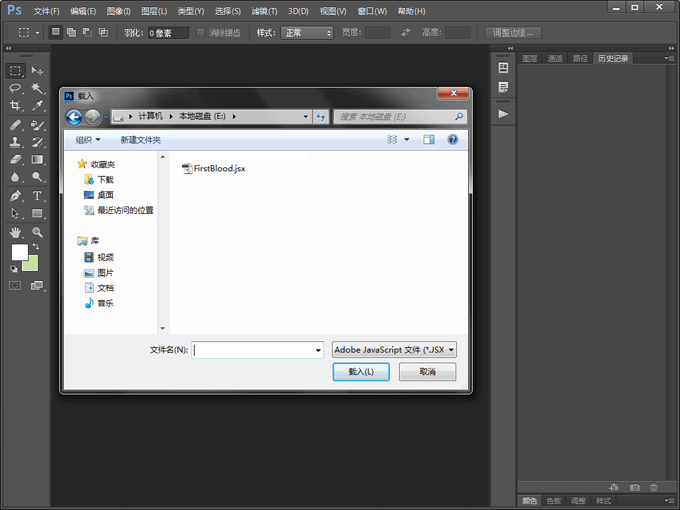Reset default foreground and background colors
The width and height of the screenshot is (680, 510).
(x=14, y=269)
